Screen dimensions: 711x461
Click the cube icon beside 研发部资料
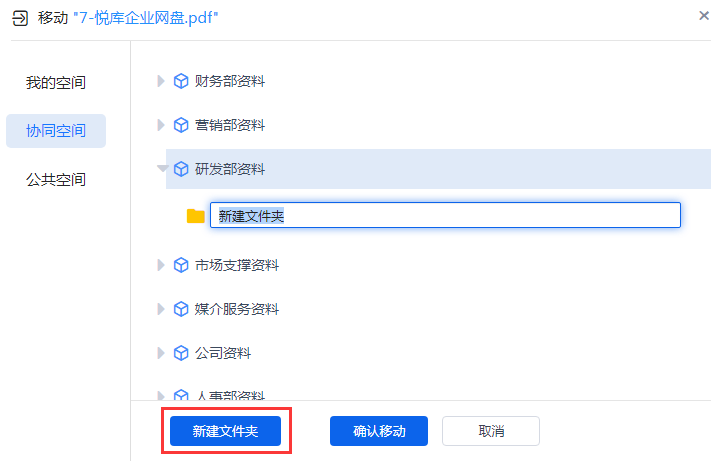click(181, 169)
